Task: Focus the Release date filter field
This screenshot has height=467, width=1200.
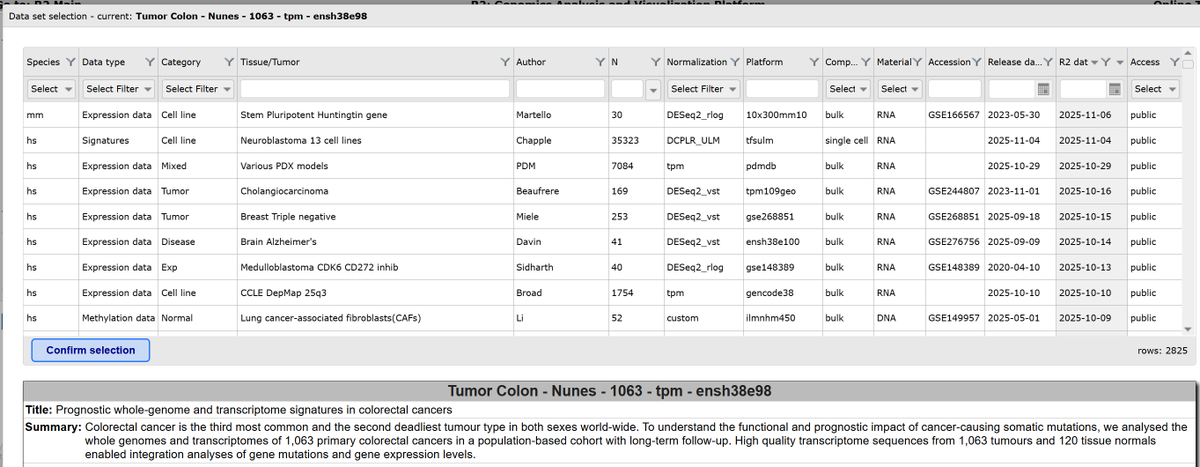Action: (x=1010, y=89)
